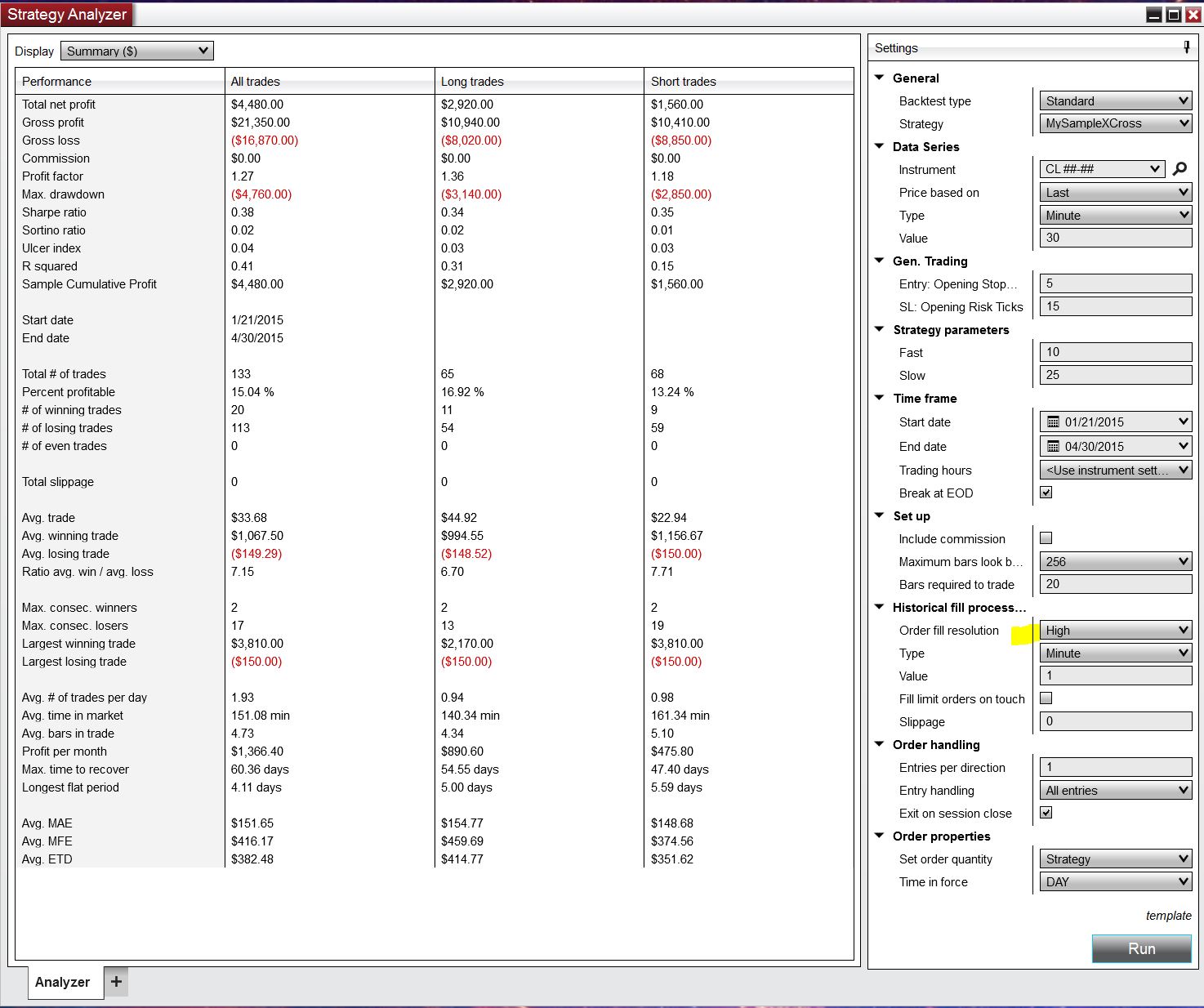Open the Price based on dropdown
This screenshot has width=1204, height=1008.
pos(1115,193)
